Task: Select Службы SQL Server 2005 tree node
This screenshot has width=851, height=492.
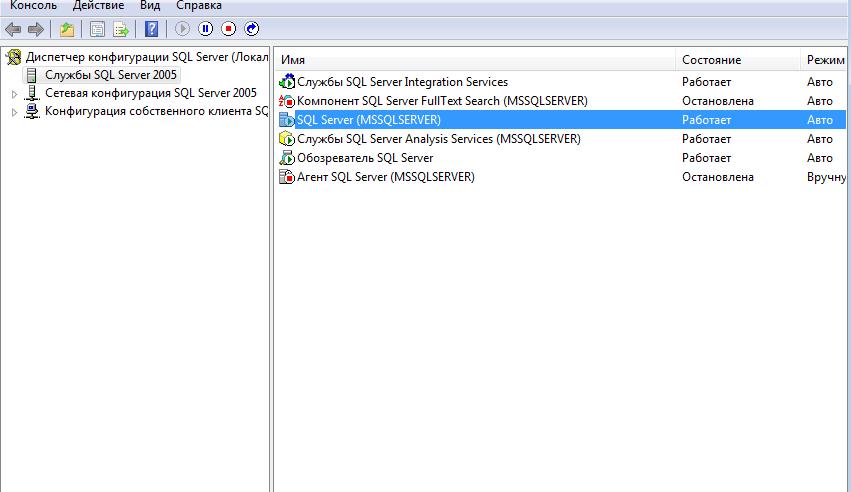Action: click(x=111, y=75)
